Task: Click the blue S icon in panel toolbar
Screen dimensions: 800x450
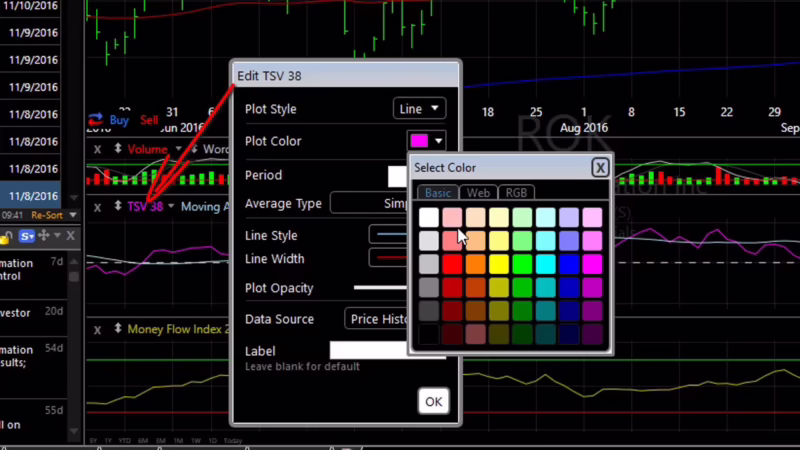Action: (x=26, y=236)
